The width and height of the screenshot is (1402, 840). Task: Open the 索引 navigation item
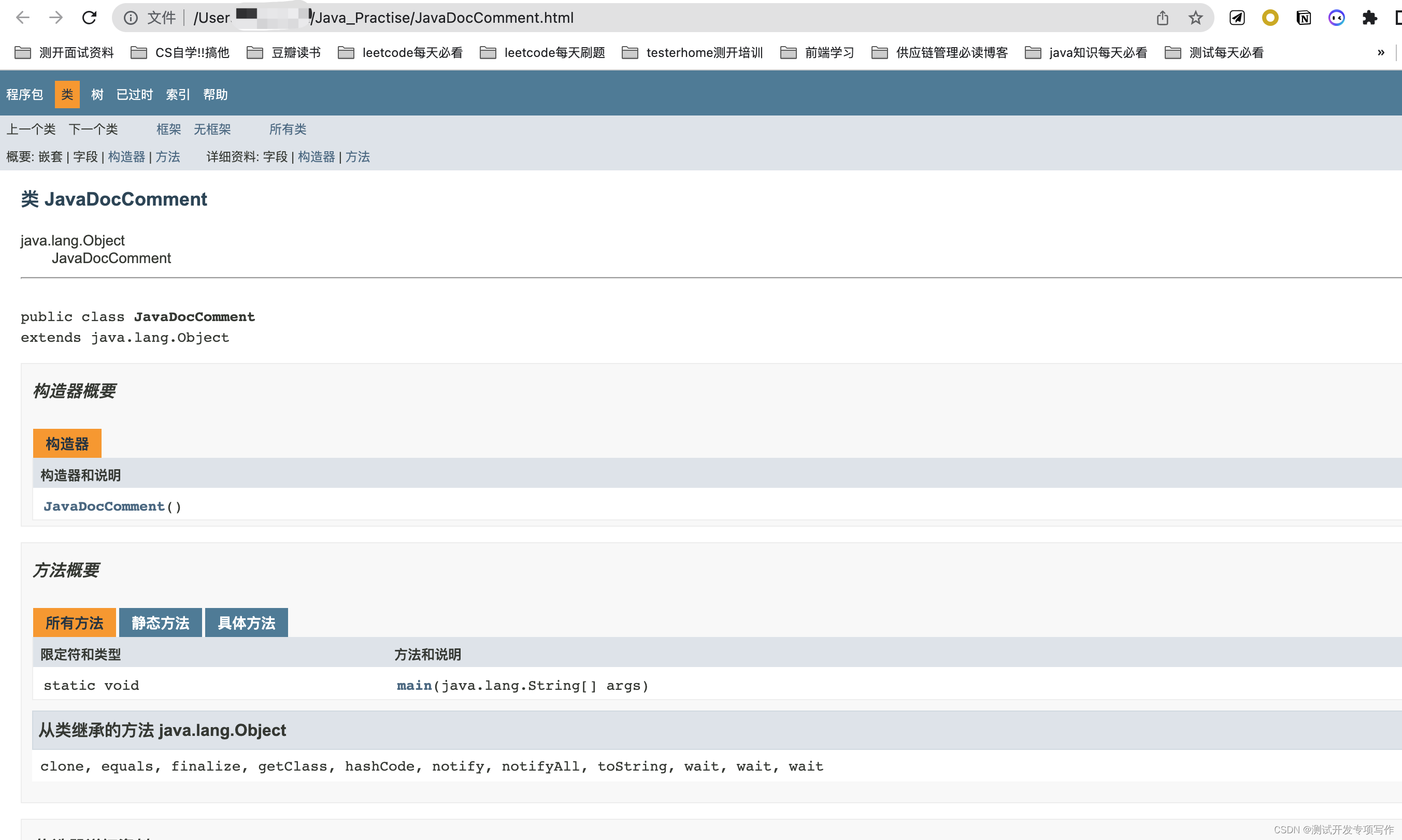click(x=177, y=95)
